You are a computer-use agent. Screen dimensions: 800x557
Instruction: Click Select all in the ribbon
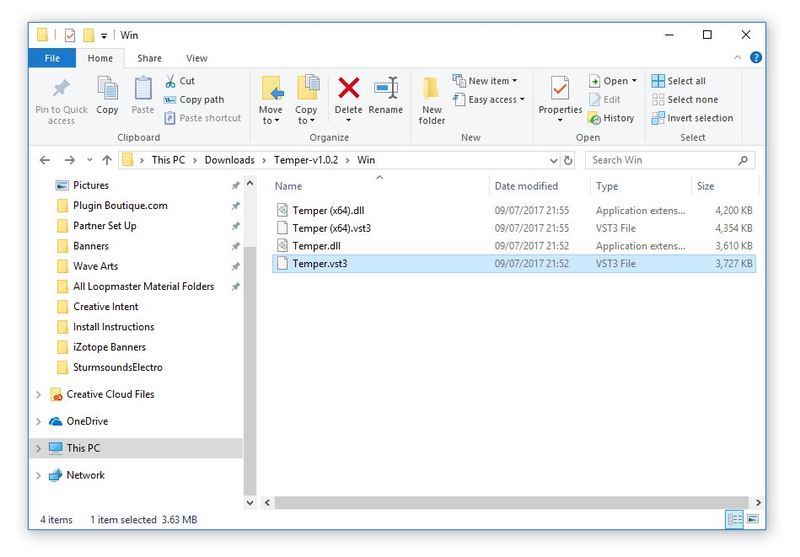[x=685, y=81]
